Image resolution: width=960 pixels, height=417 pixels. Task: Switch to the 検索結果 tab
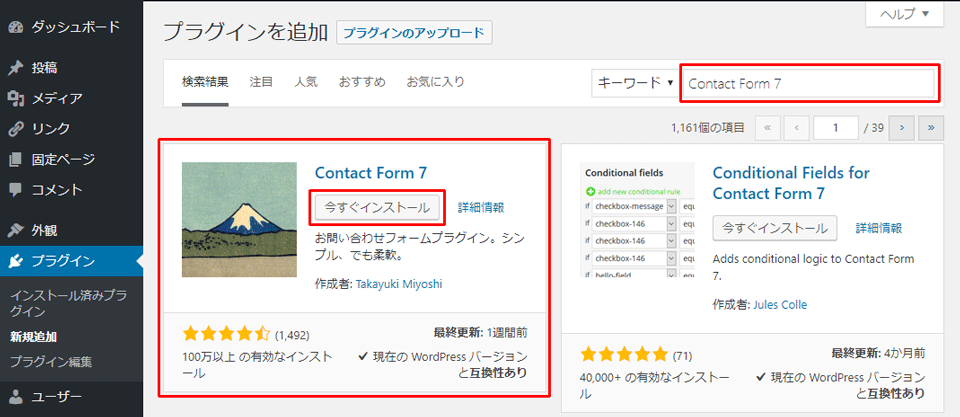coord(205,82)
